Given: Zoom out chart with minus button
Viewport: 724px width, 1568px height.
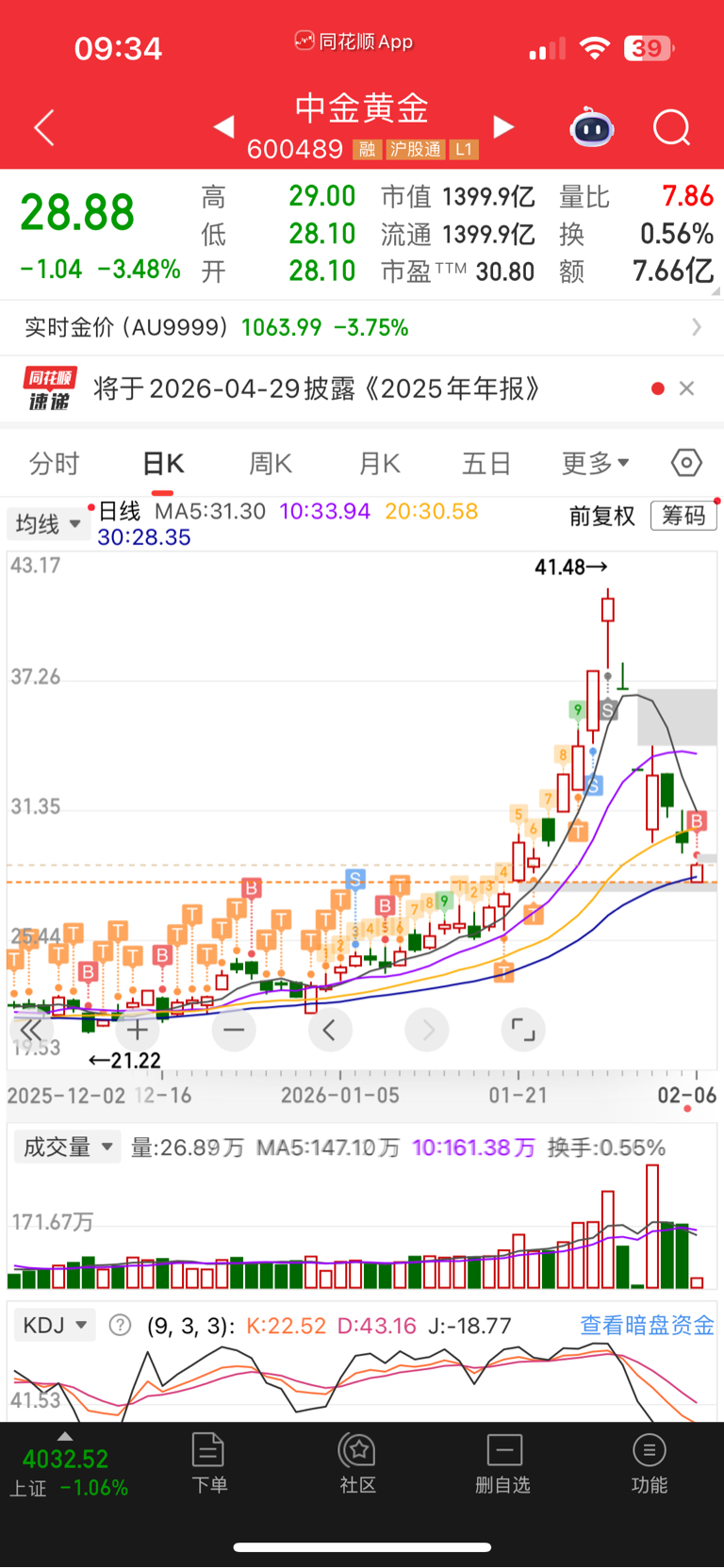Looking at the screenshot, I should coord(234,1030).
